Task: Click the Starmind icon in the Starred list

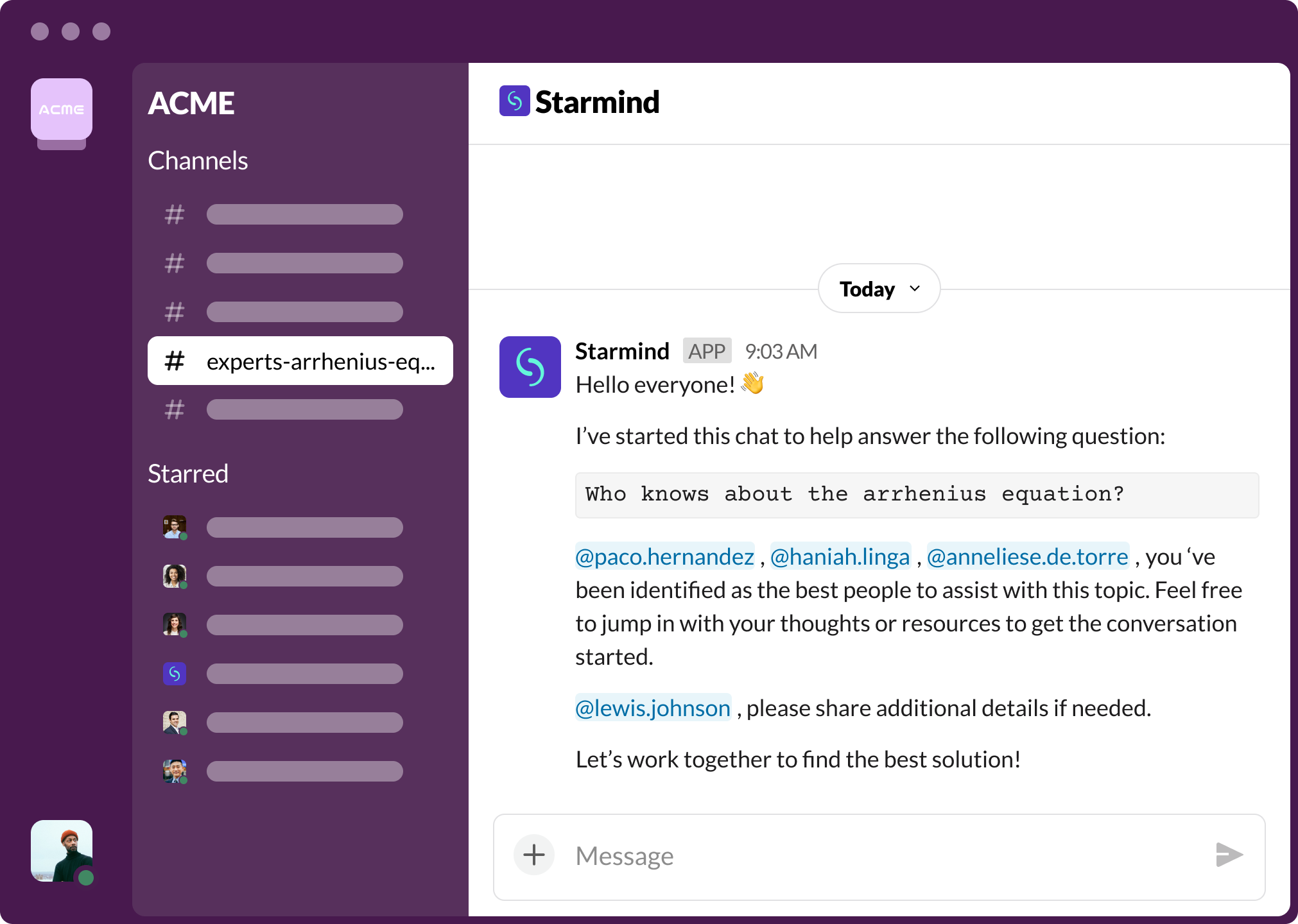Action: point(174,673)
